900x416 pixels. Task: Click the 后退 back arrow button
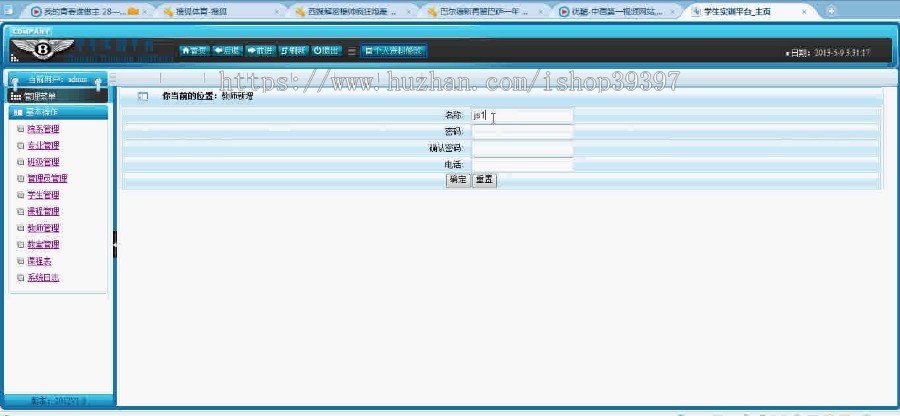click(x=227, y=50)
